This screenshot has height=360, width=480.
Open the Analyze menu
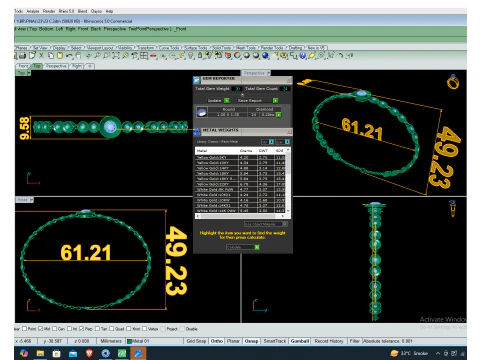coord(33,11)
